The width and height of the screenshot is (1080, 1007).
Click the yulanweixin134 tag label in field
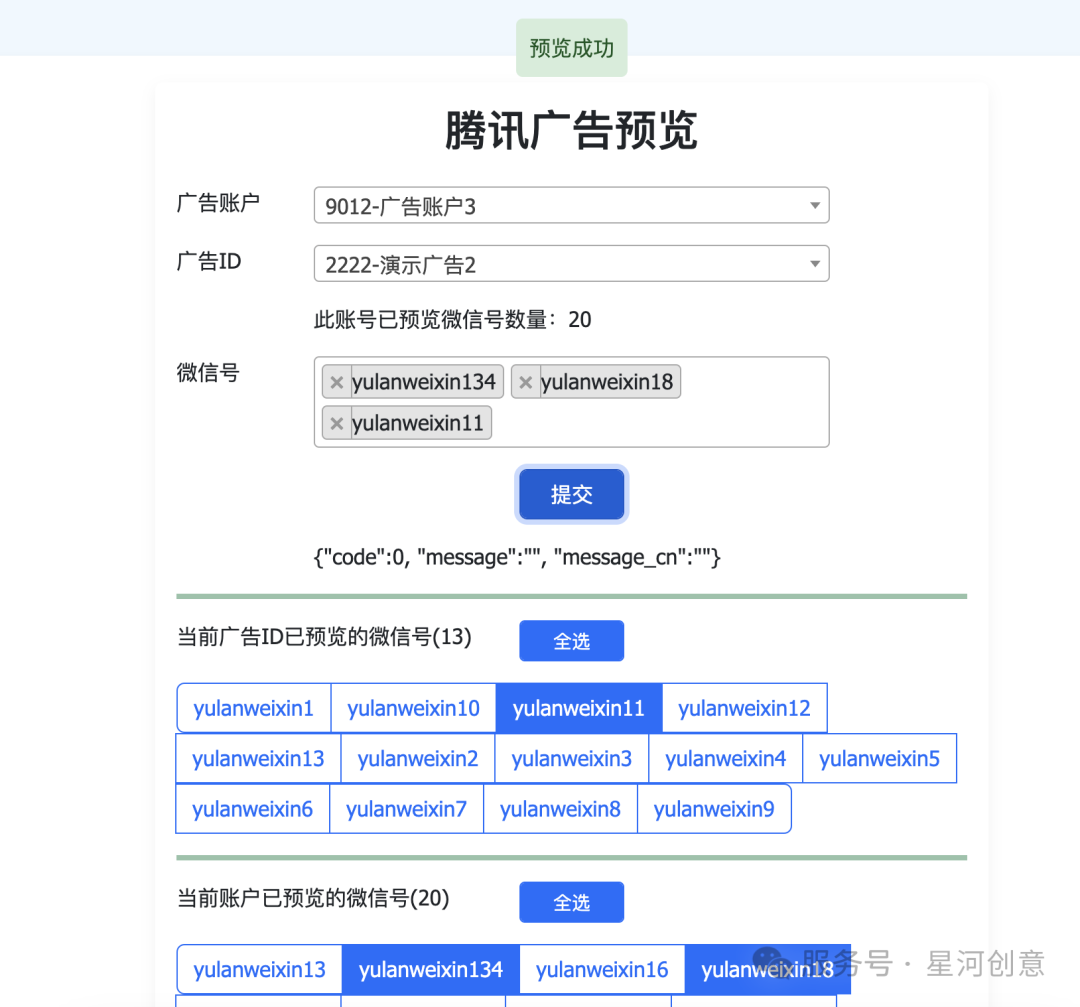point(424,382)
